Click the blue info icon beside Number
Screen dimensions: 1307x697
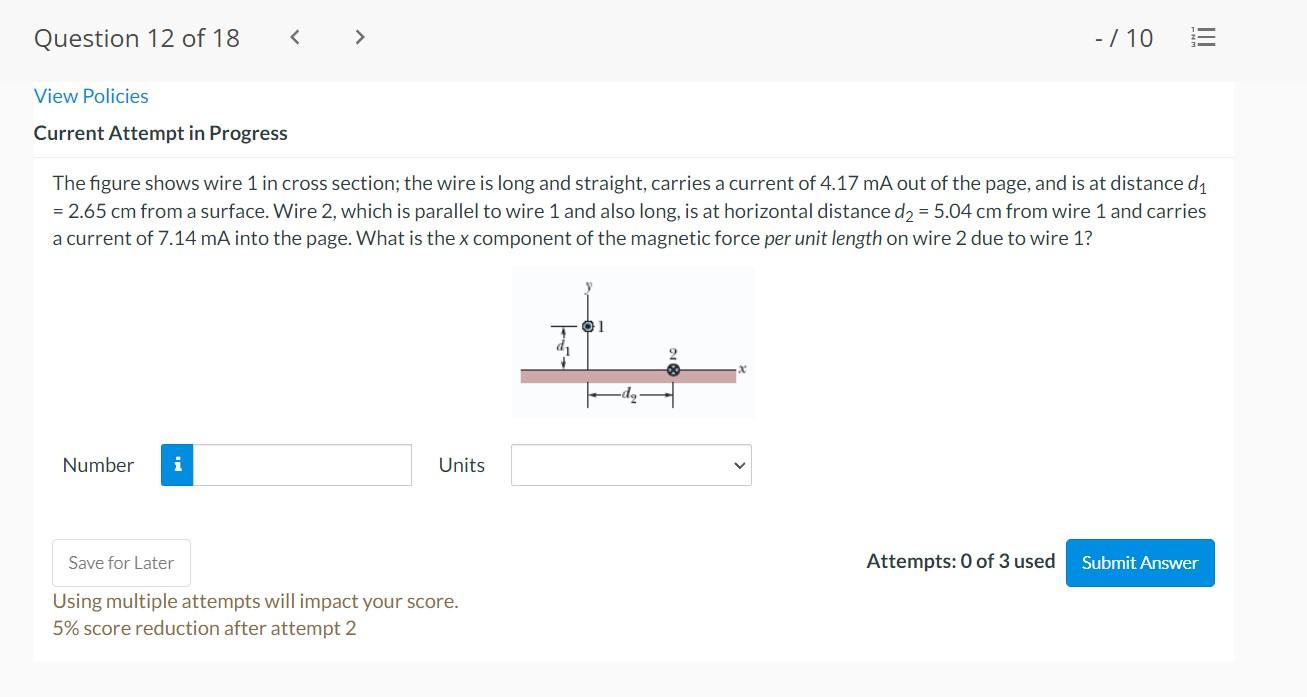pyautogui.click(x=177, y=465)
